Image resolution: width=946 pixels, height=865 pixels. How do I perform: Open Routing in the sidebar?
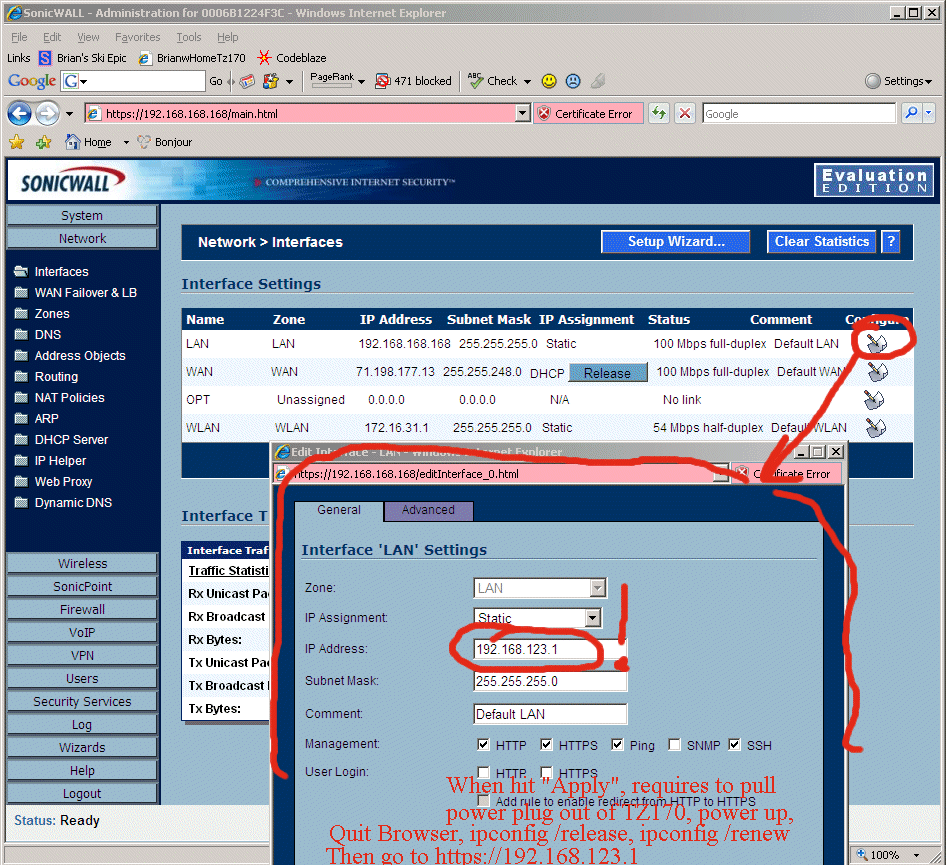click(56, 376)
